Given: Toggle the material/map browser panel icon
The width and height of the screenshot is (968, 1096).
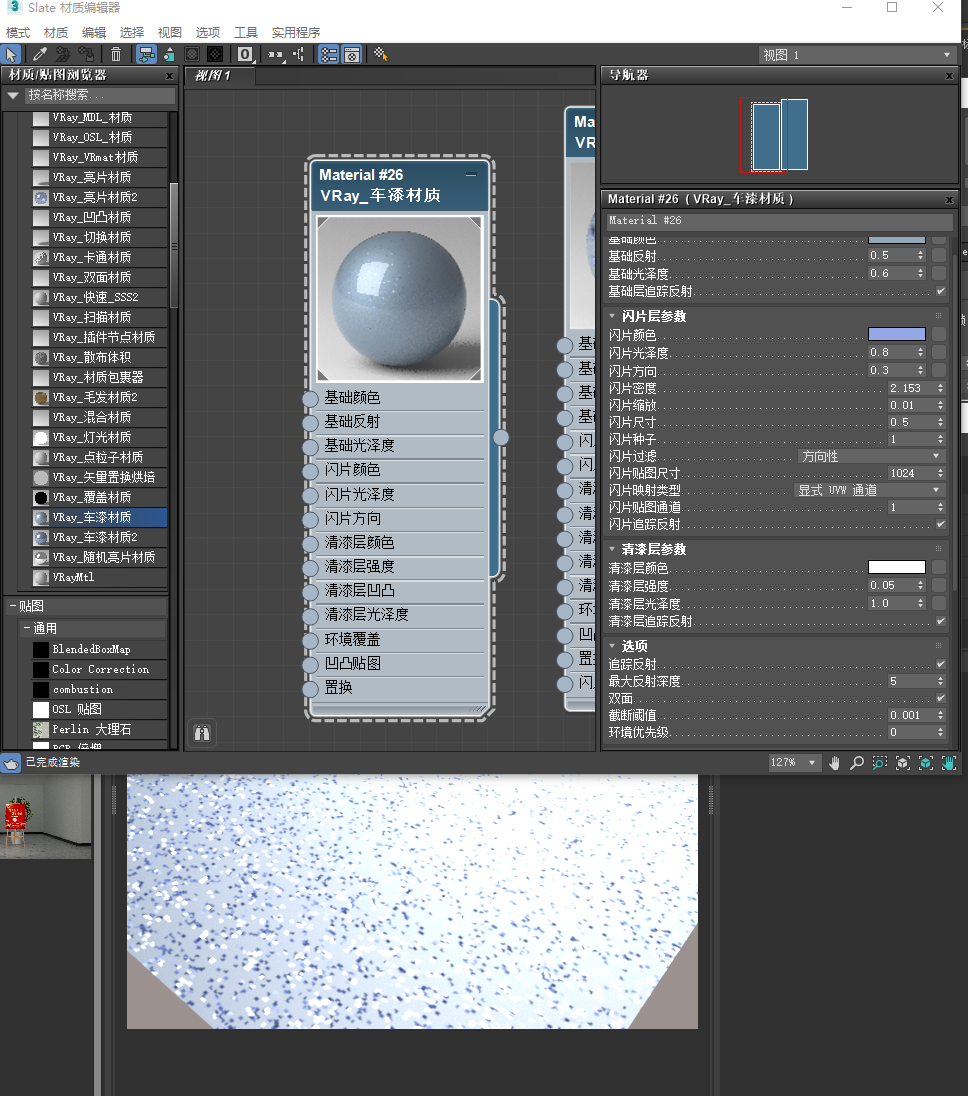Looking at the screenshot, I should tap(328, 54).
